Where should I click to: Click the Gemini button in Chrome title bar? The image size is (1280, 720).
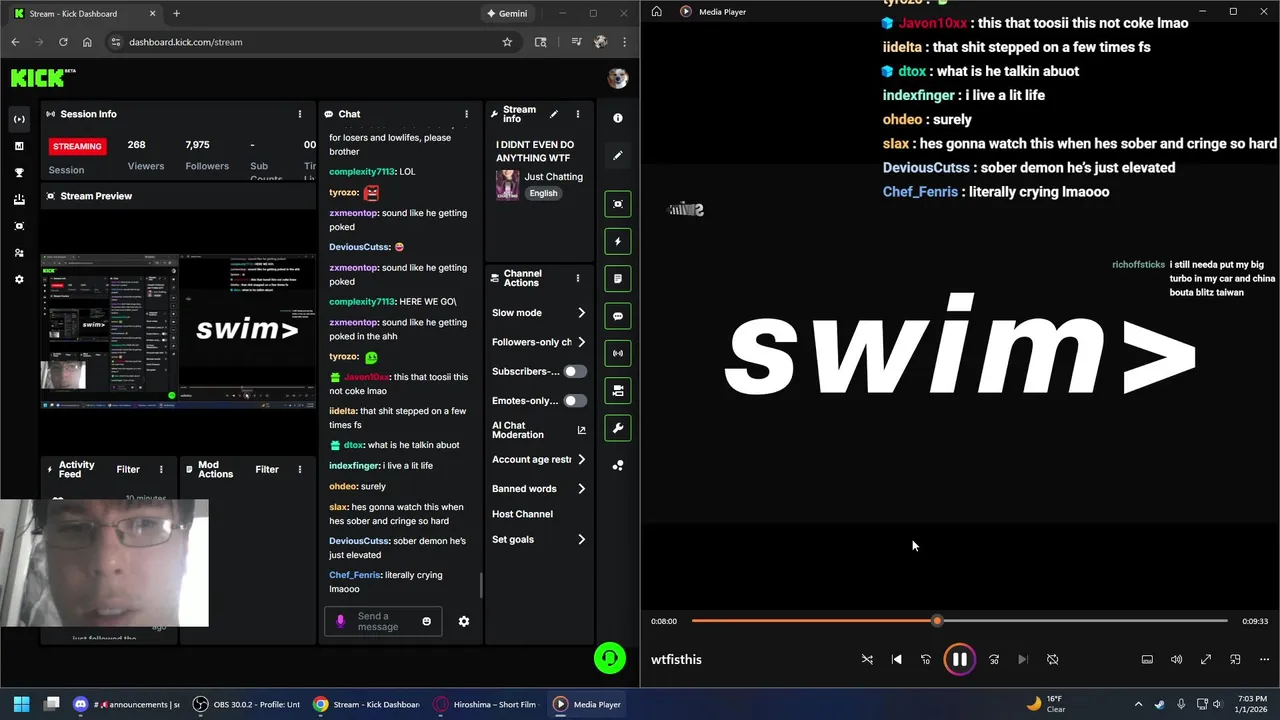pyautogui.click(x=506, y=14)
